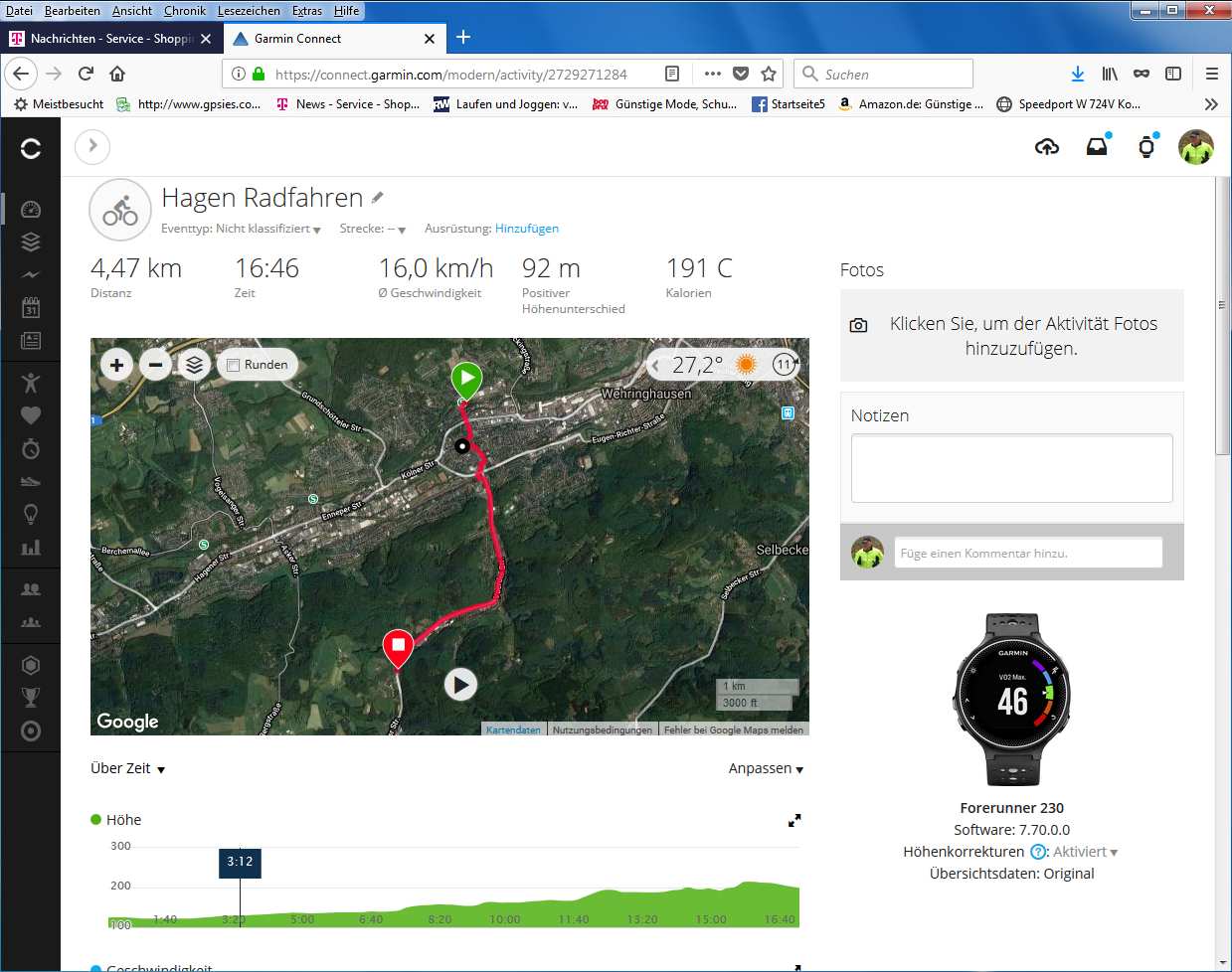This screenshot has width=1232, height=972.
Task: Click the add photos to activity button
Action: 1011,336
